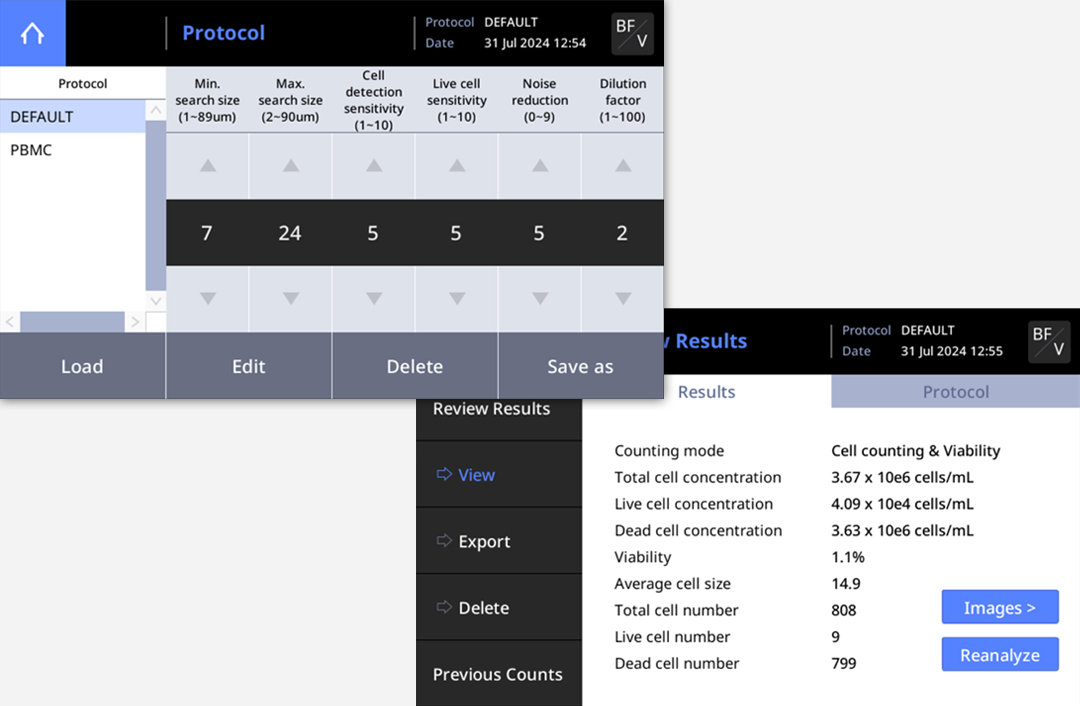The height and width of the screenshot is (706, 1080).
Task: Increase Cell detection sensitivity value
Action: pyautogui.click(x=374, y=166)
